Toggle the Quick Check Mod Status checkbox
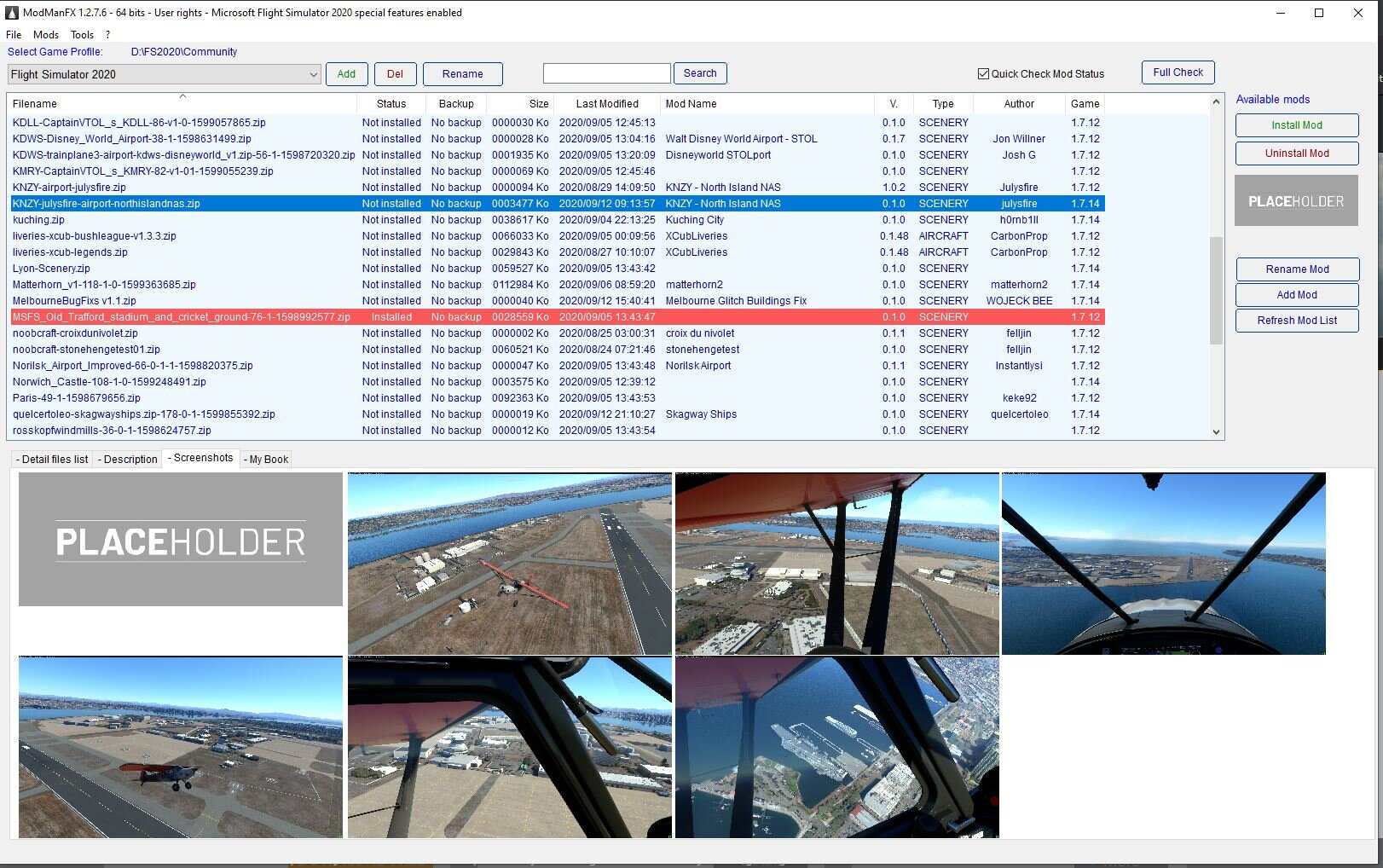1383x868 pixels. [x=983, y=73]
